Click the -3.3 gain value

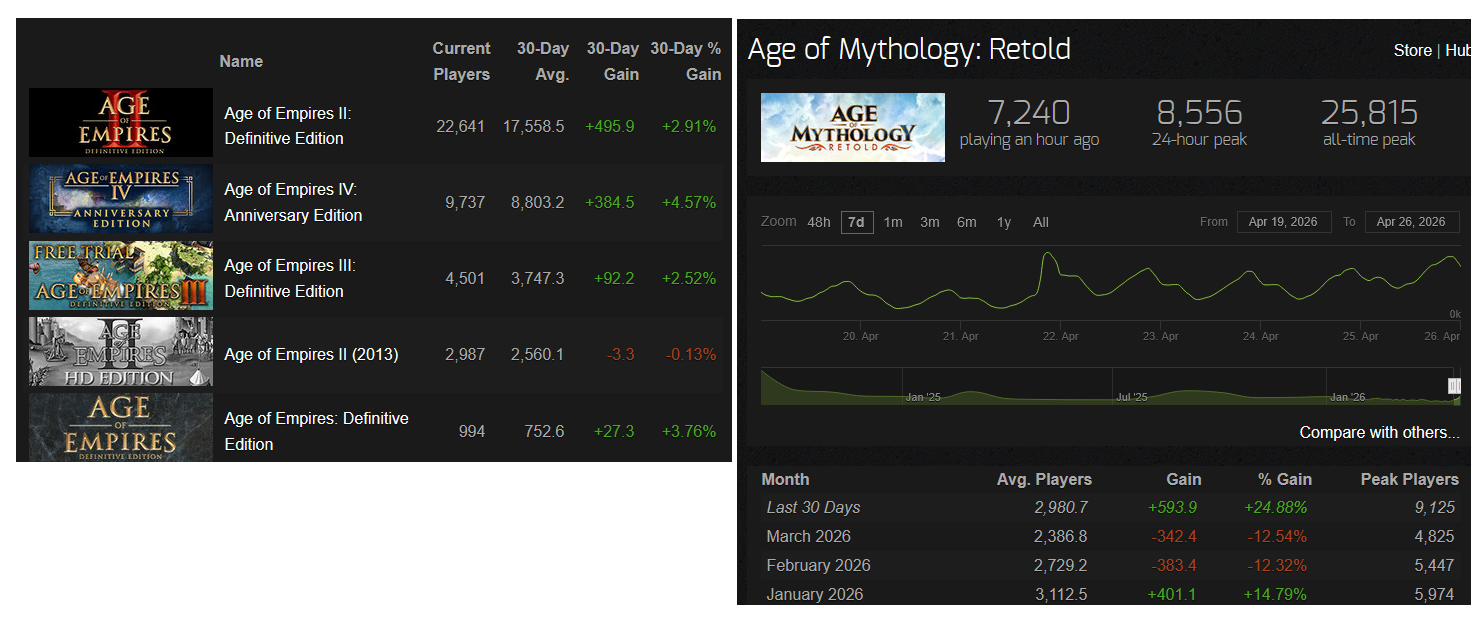620,354
